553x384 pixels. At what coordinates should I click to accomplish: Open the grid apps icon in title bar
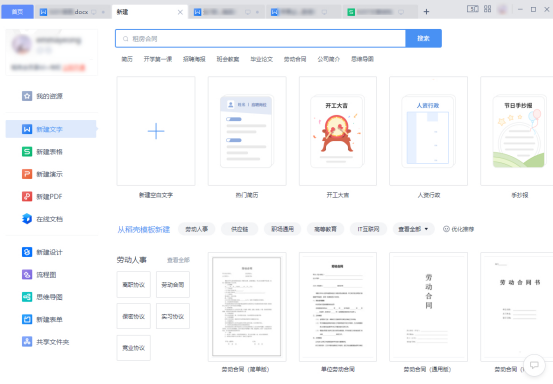click(x=487, y=9)
